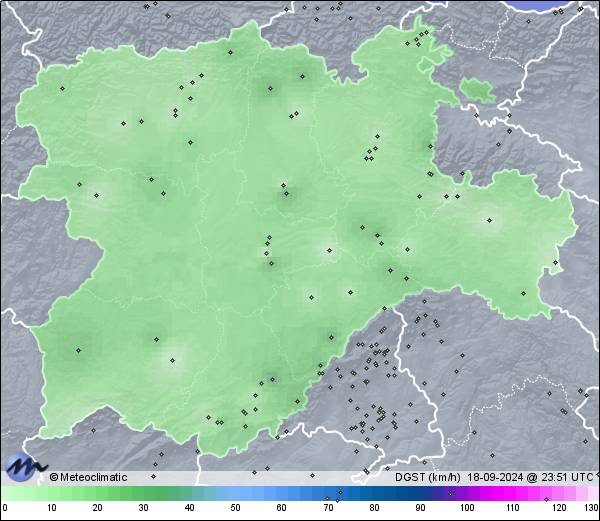Screen dimensions: 600x521
Task: Select the DGST (km/h) variable label
Action: pos(427,477)
